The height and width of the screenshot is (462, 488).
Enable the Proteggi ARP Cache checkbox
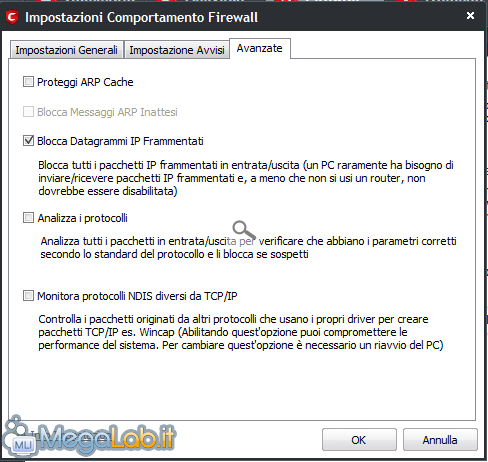[x=28, y=82]
